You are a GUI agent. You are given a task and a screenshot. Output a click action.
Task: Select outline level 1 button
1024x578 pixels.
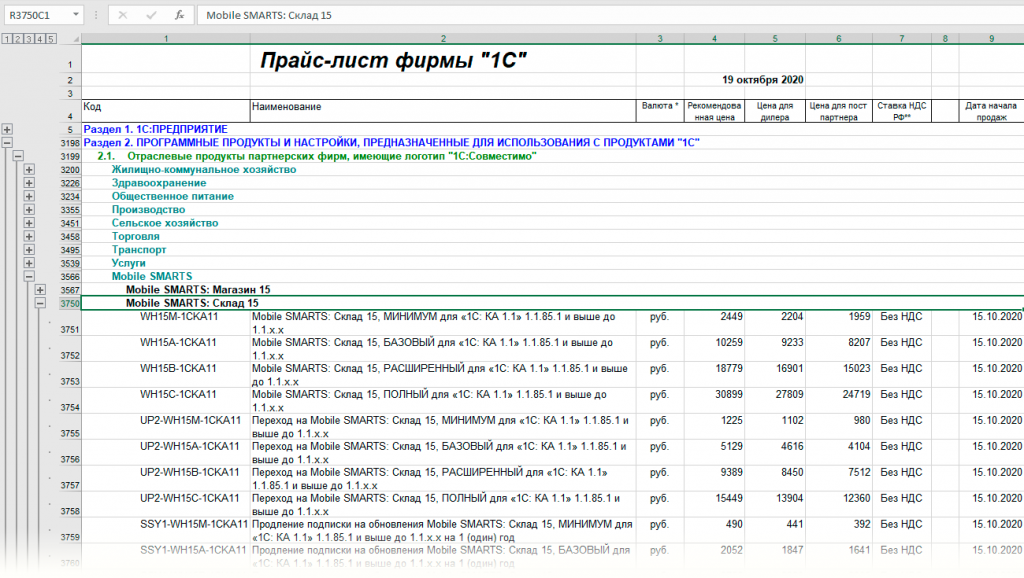coord(7,39)
